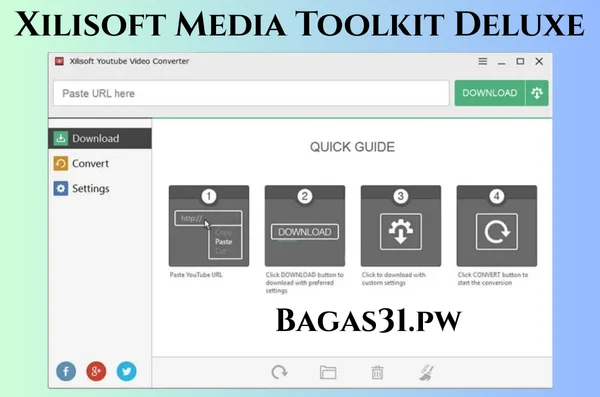Select the Download tab in sidebar
The height and width of the screenshot is (397, 600).
click(100, 138)
